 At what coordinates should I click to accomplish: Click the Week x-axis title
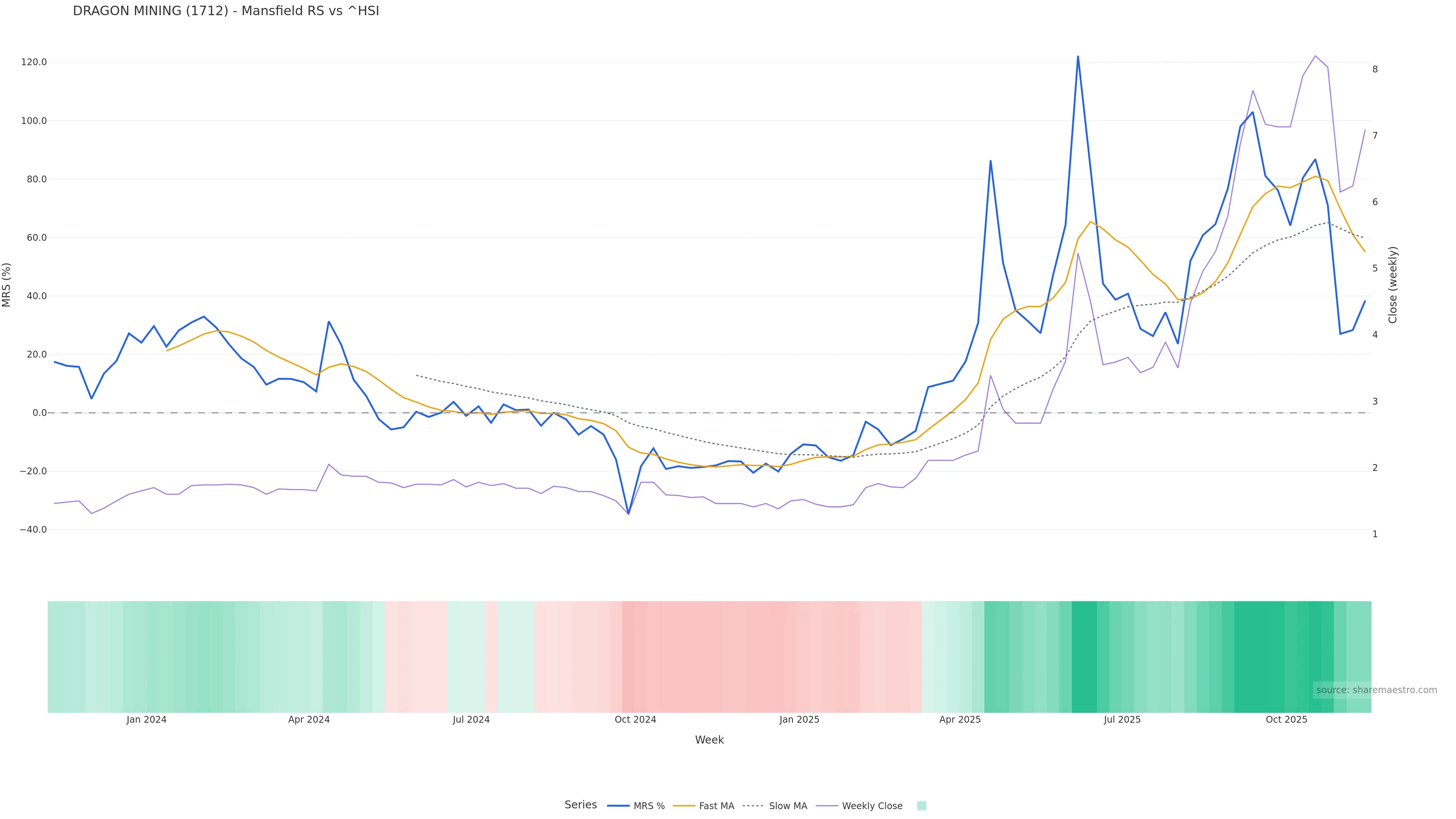pyautogui.click(x=709, y=741)
